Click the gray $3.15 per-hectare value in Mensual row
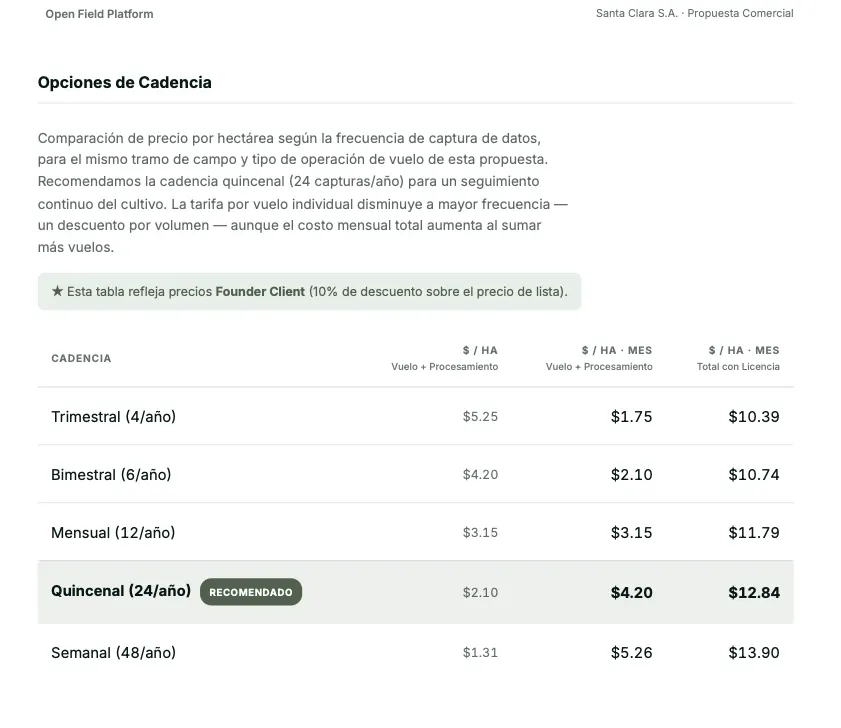Screen dimensions: 841x728 (480, 532)
